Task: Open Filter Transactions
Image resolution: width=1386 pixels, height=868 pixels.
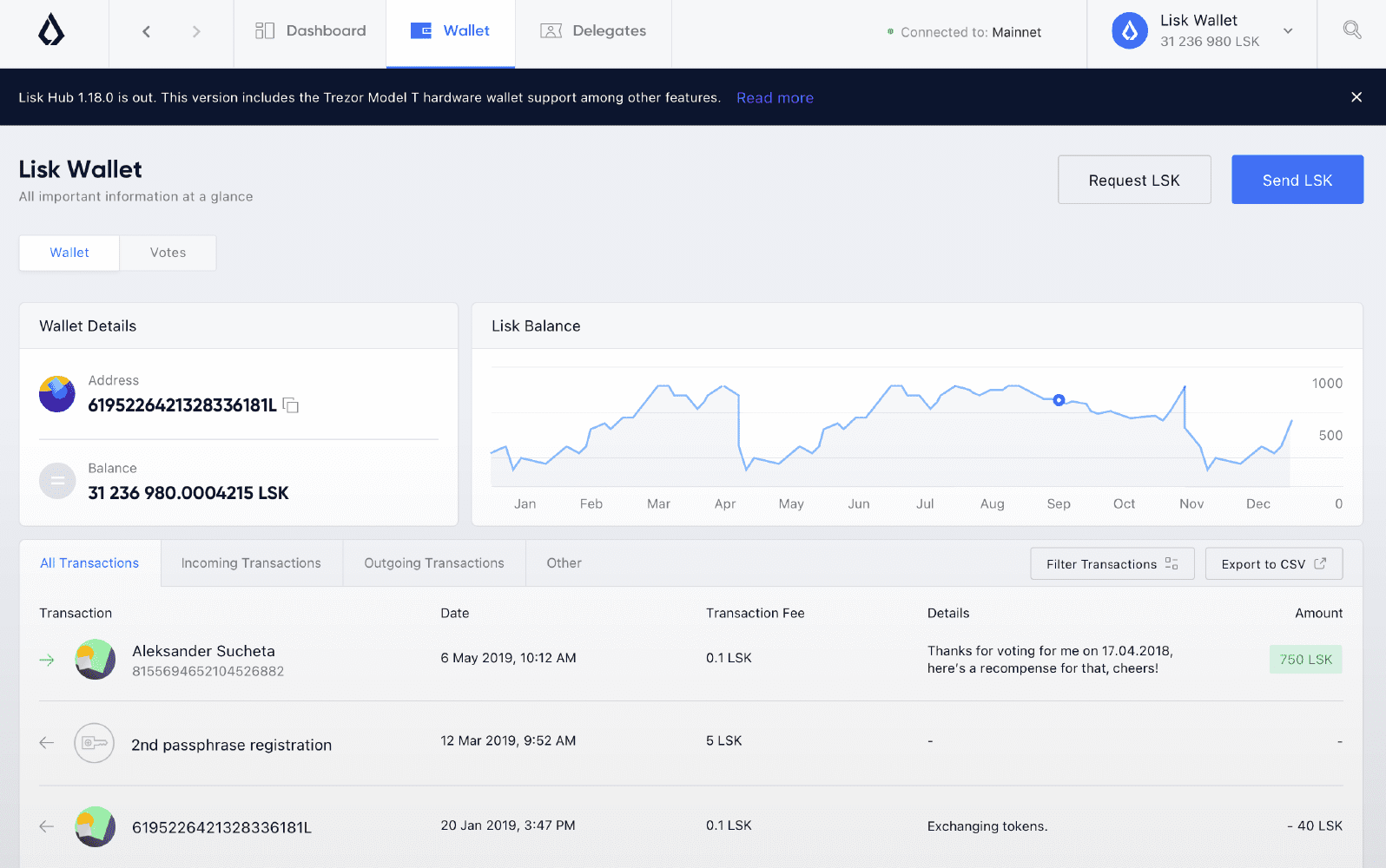Action: (x=1112, y=563)
